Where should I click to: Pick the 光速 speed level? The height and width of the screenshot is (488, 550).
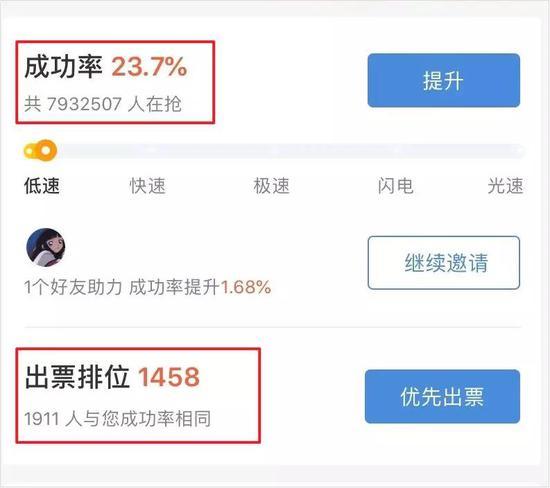505,186
